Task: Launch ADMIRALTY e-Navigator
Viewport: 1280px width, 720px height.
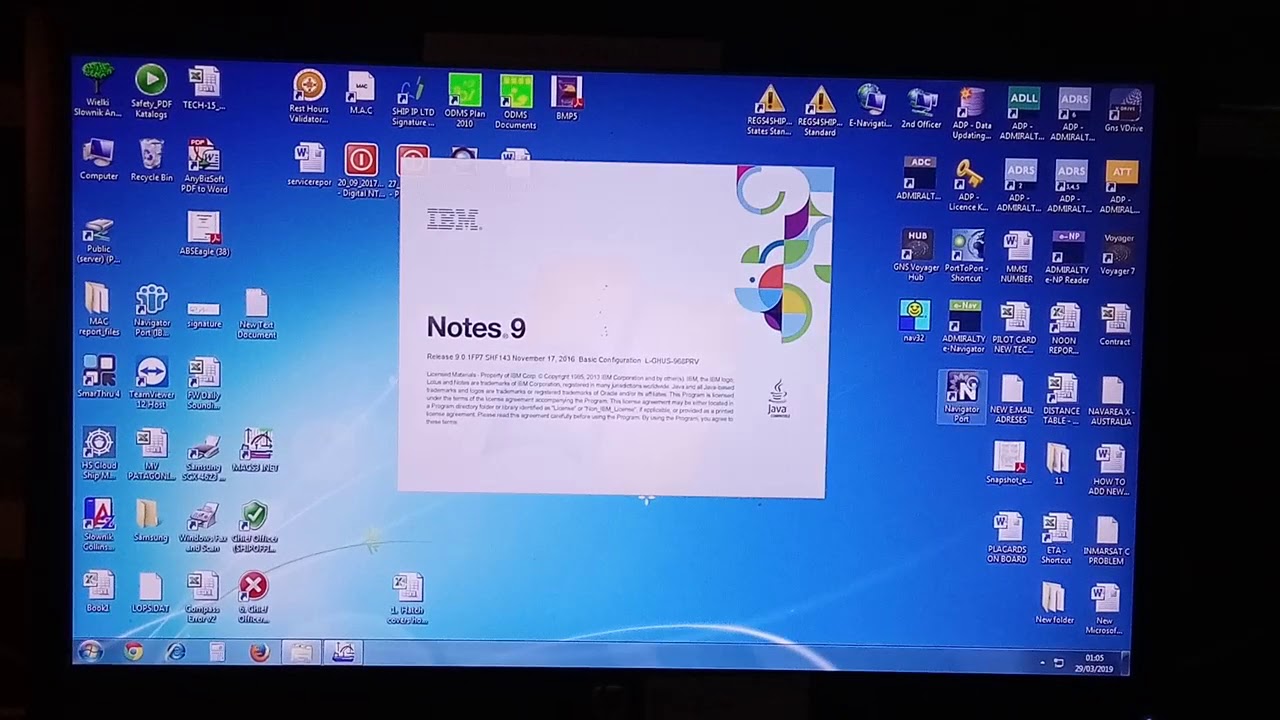Action: (x=964, y=327)
